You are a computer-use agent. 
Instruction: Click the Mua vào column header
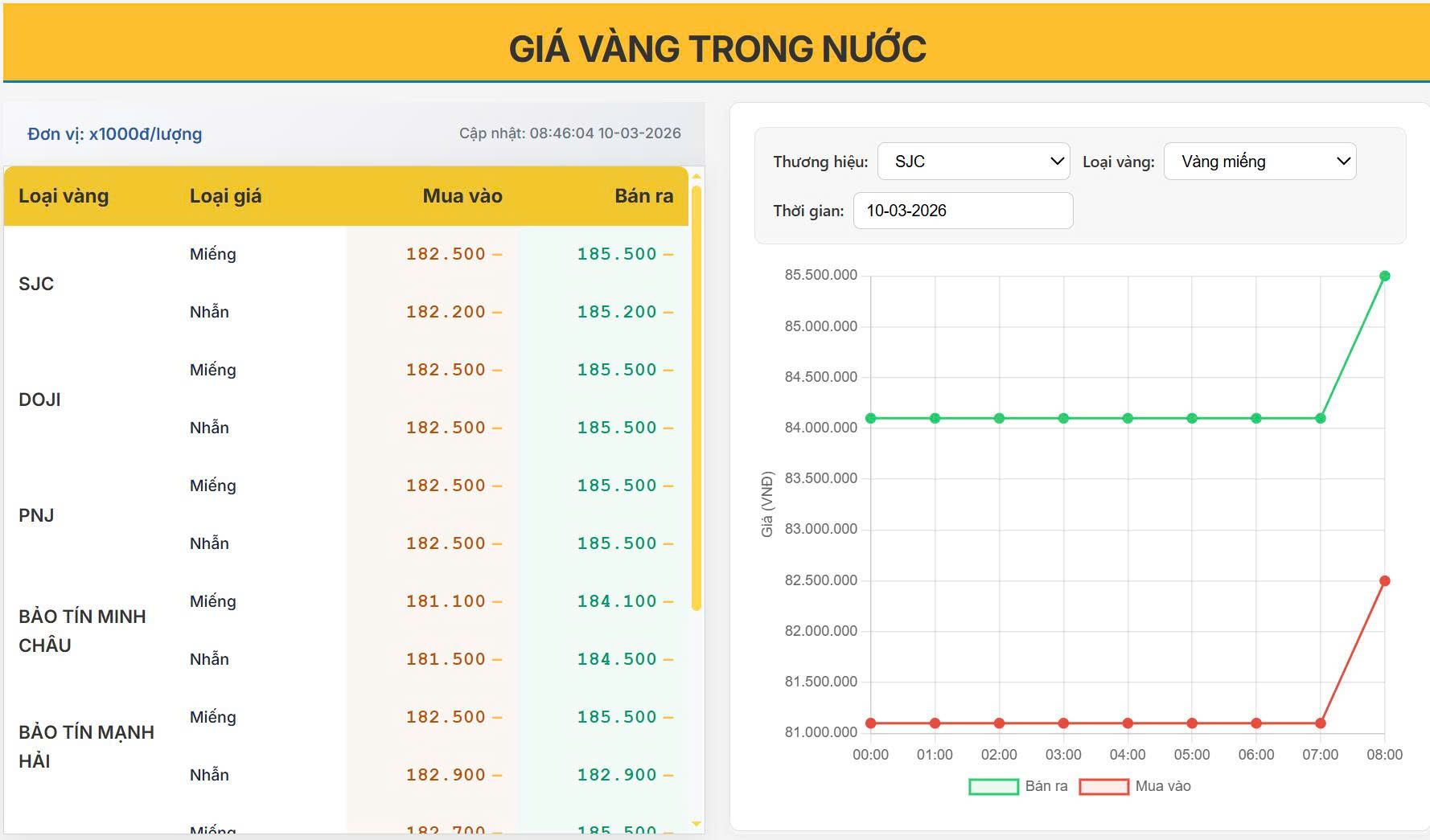(x=462, y=196)
